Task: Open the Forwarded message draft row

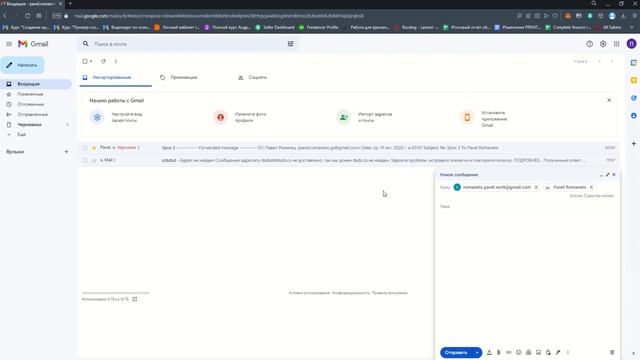Action: click(x=348, y=148)
